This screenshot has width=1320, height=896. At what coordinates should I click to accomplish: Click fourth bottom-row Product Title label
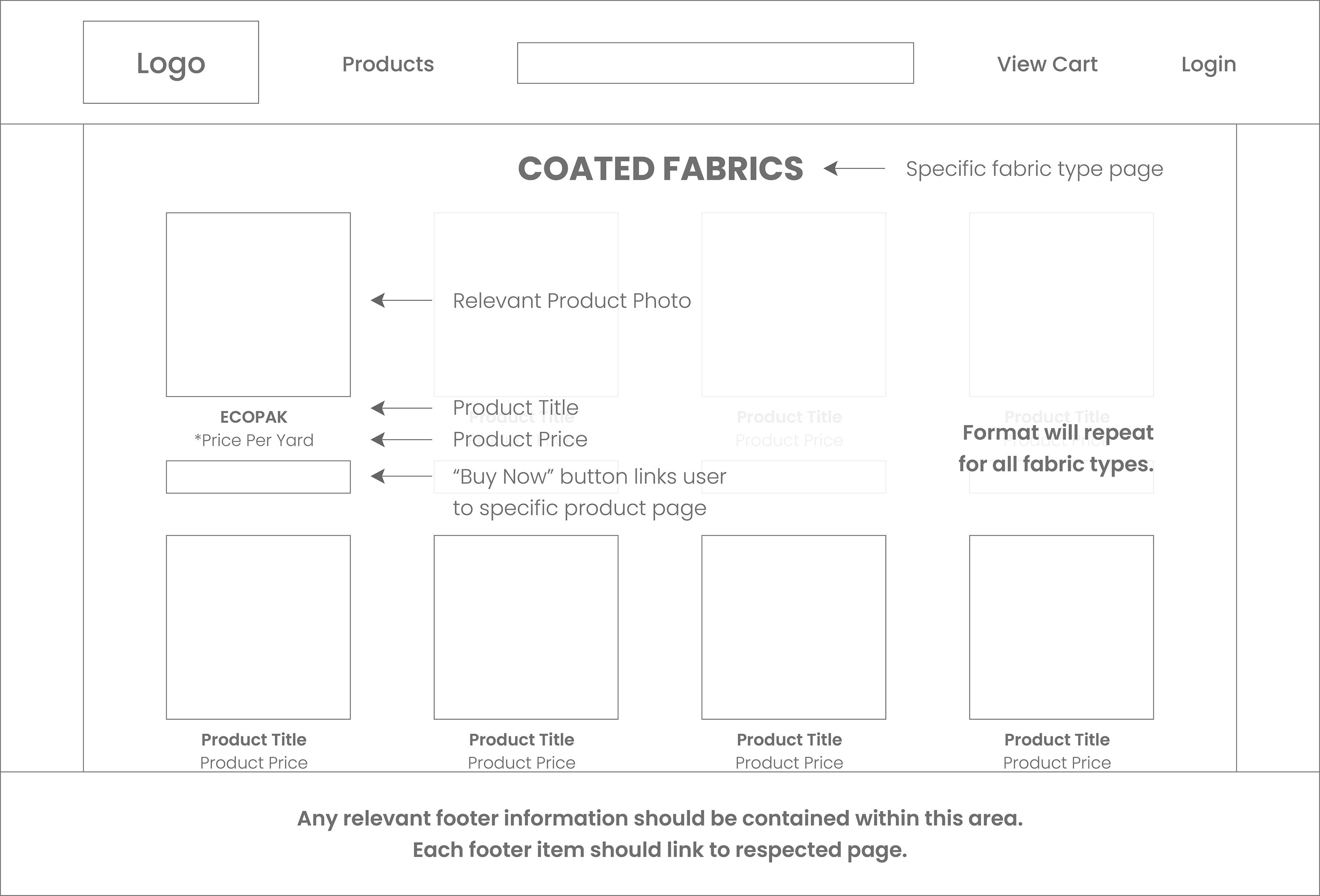pyautogui.click(x=1056, y=739)
